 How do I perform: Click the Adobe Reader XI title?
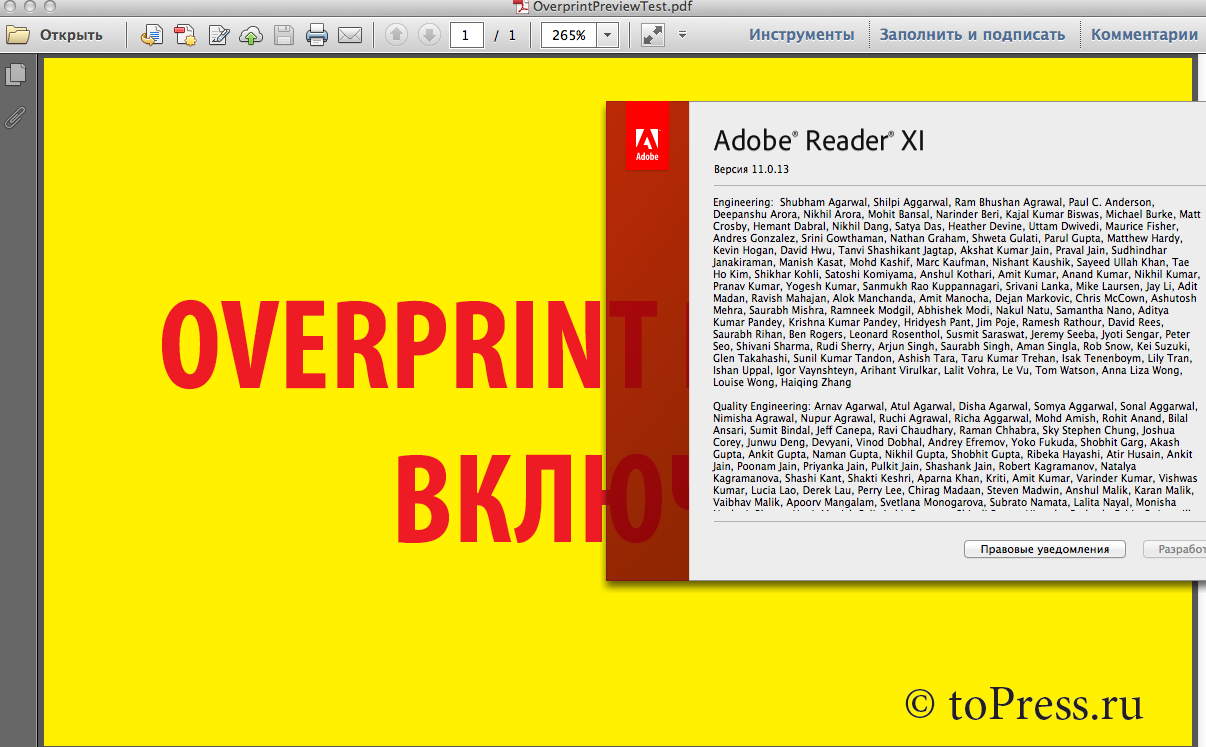[x=819, y=139]
